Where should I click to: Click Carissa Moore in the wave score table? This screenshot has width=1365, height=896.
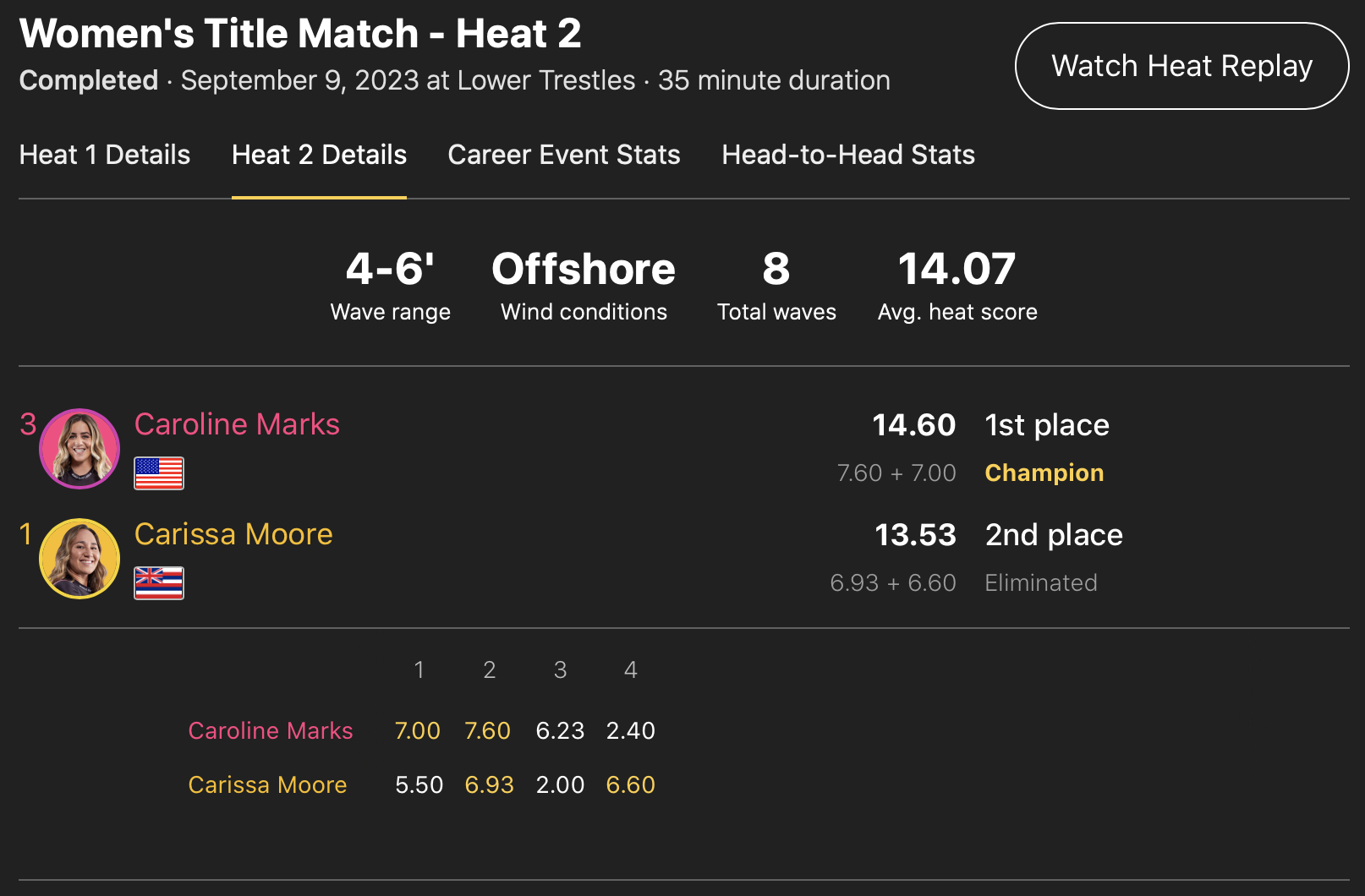click(267, 784)
